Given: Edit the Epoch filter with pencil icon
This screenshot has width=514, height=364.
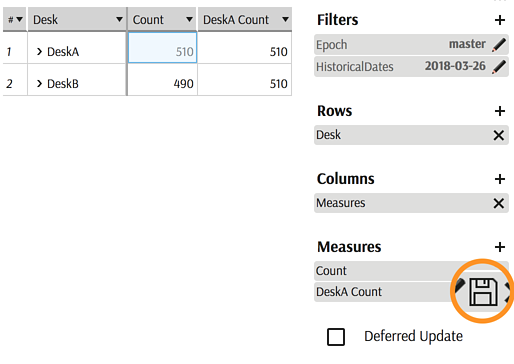Looking at the screenshot, I should [499, 45].
